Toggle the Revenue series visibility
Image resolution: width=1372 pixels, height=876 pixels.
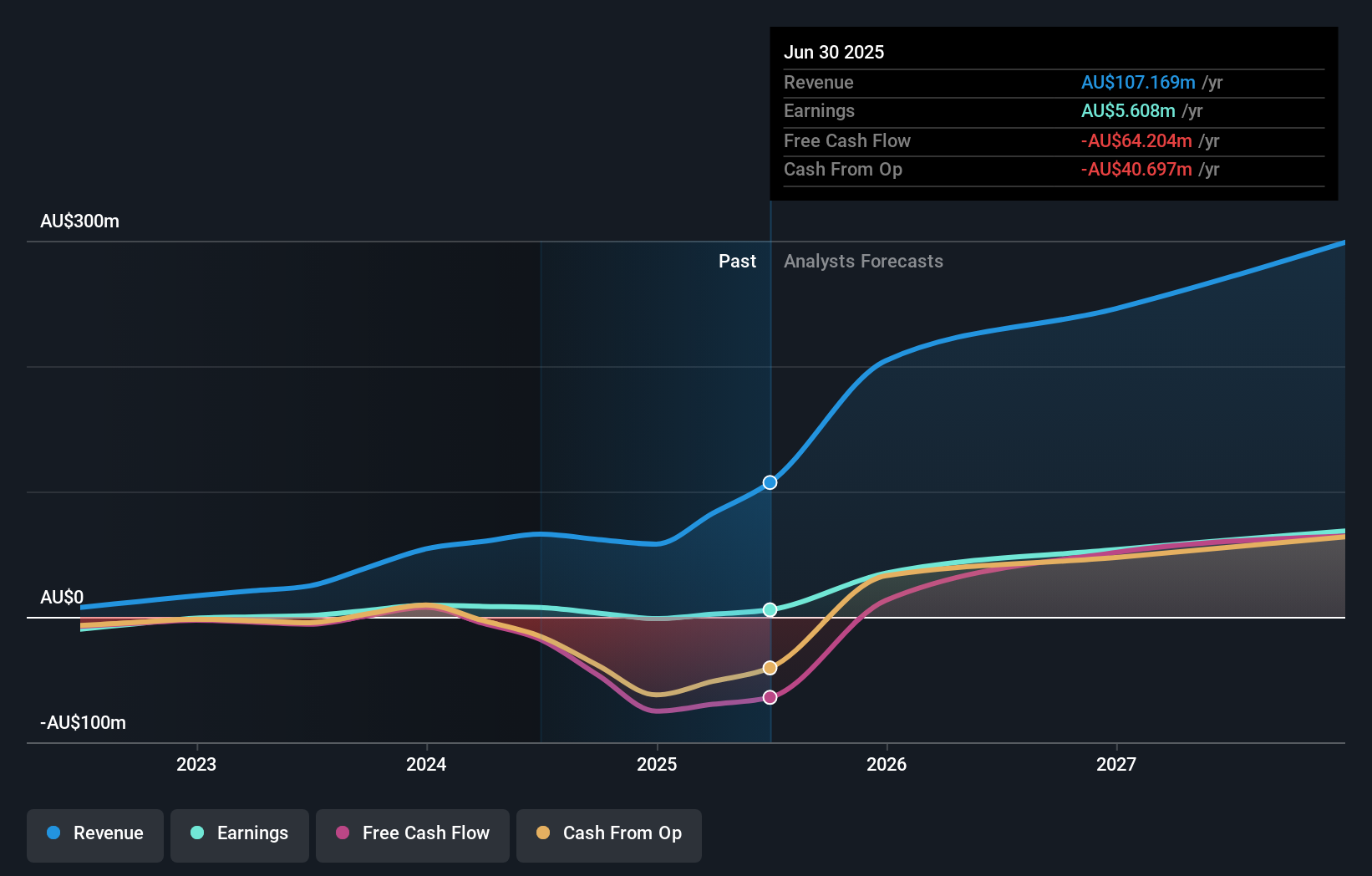tap(94, 833)
